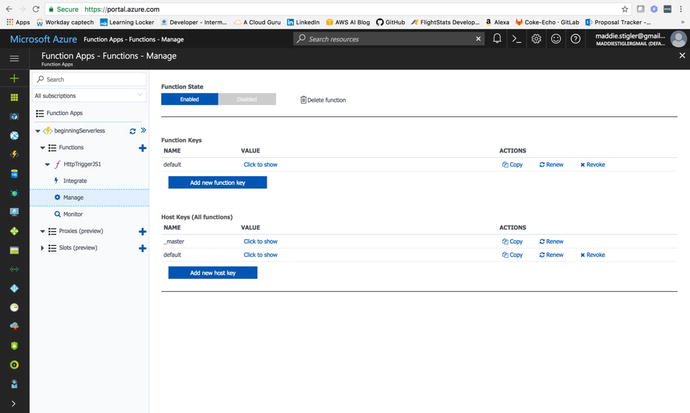Select Integrate under HttpTriggerJS1
Viewport: 690px width, 413px height.
75,181
